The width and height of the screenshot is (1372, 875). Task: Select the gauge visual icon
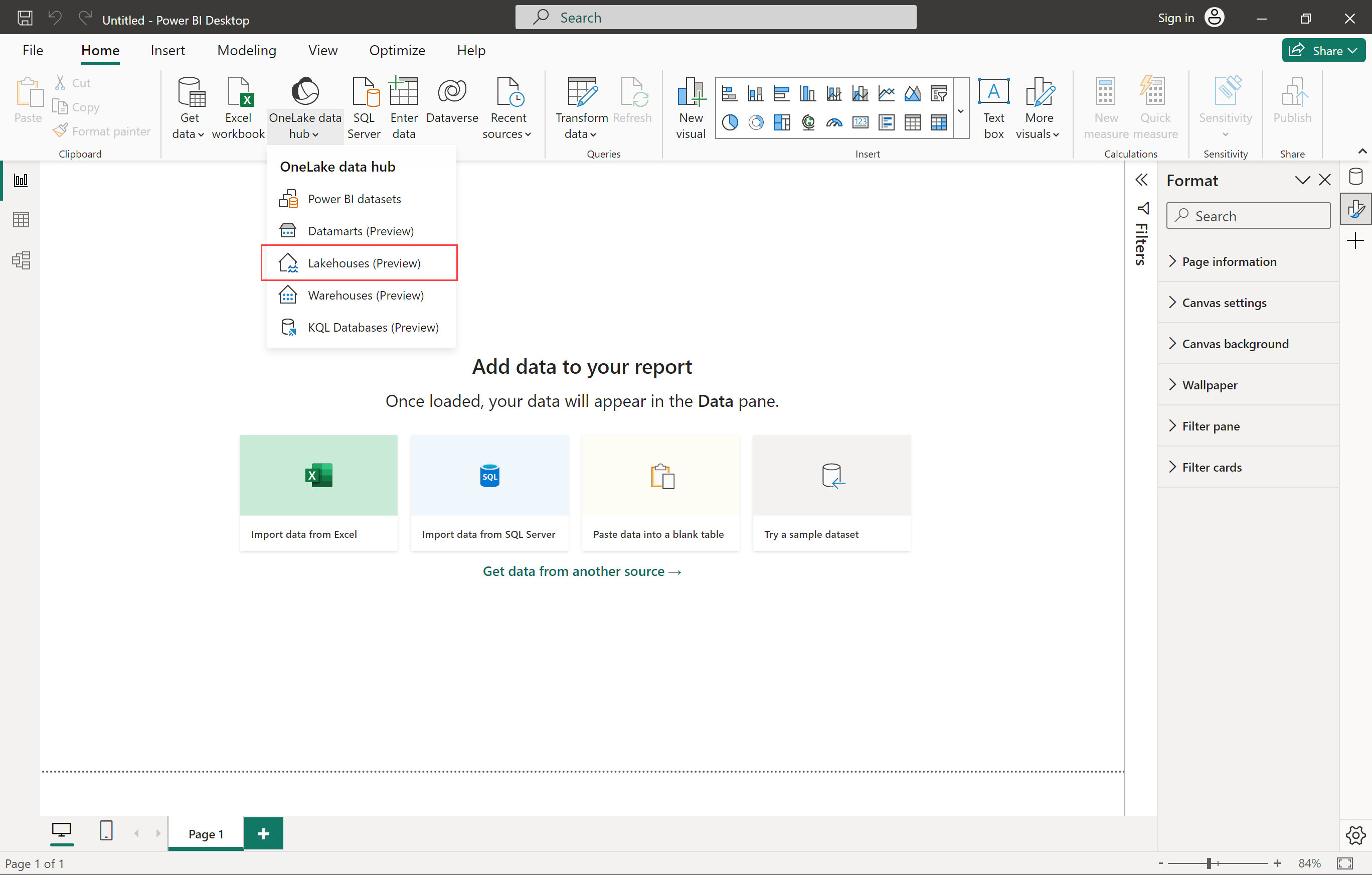click(834, 122)
